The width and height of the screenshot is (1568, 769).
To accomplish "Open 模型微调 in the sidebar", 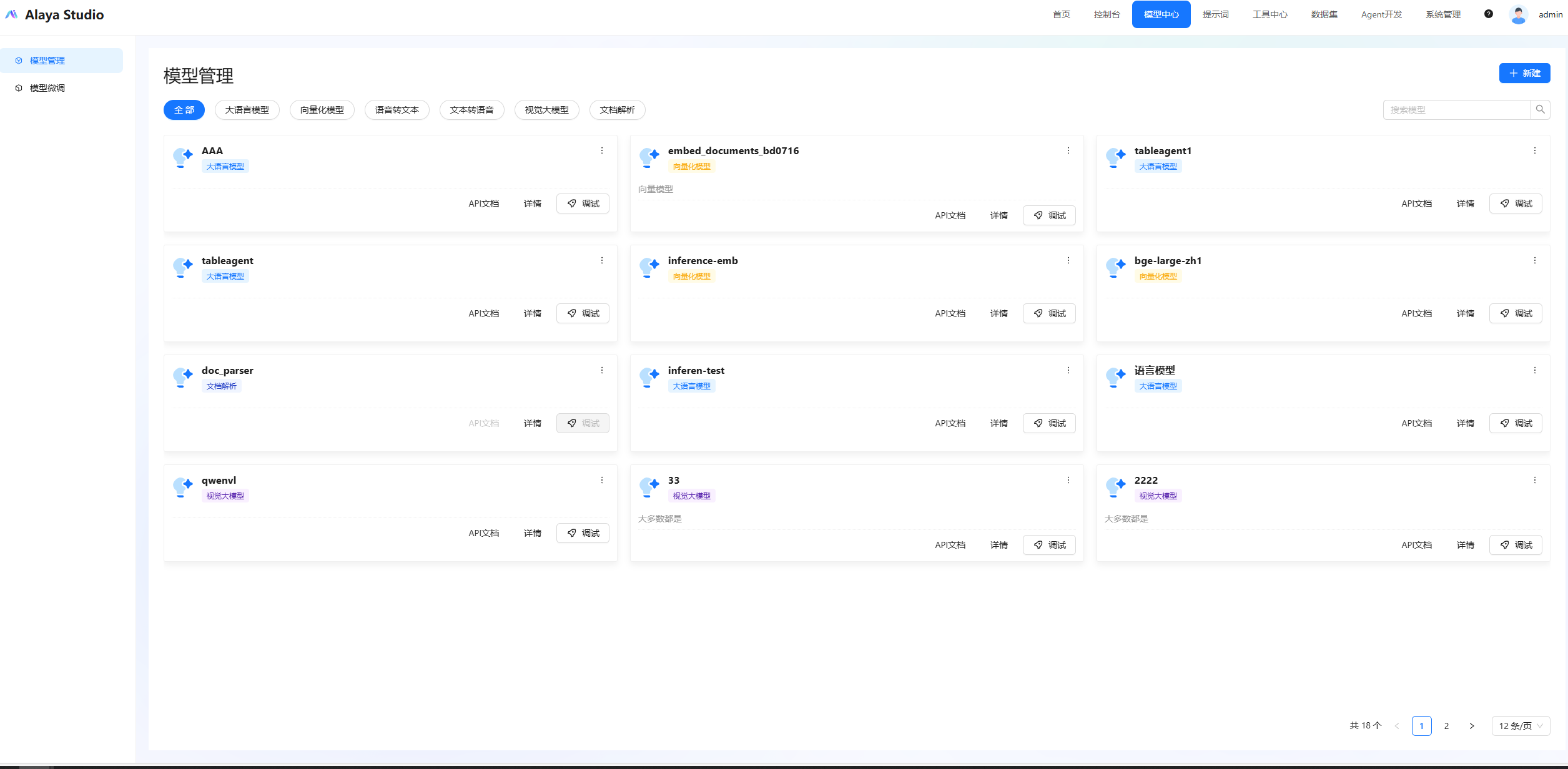I will point(47,88).
